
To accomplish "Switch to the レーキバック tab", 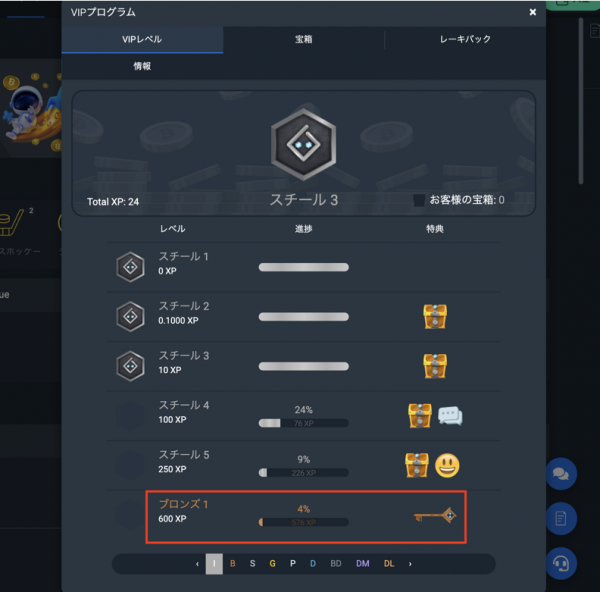I will pyautogui.click(x=465, y=39).
